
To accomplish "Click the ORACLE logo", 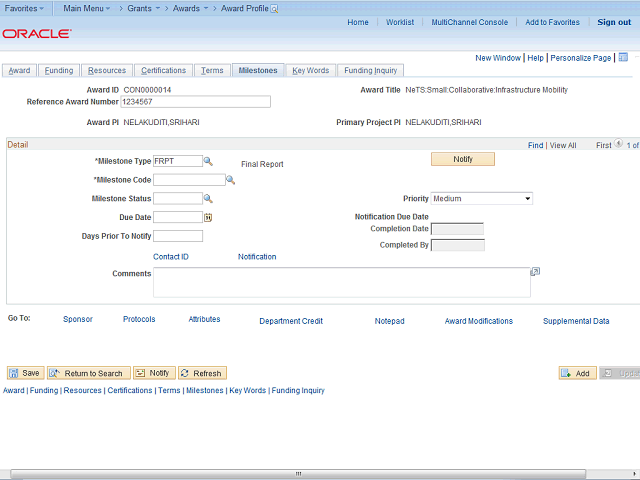I will pos(37,34).
